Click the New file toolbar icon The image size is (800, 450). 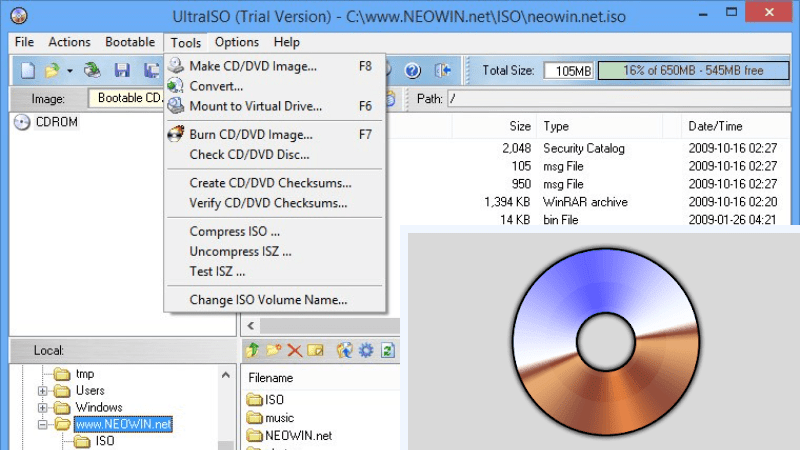(x=28, y=70)
